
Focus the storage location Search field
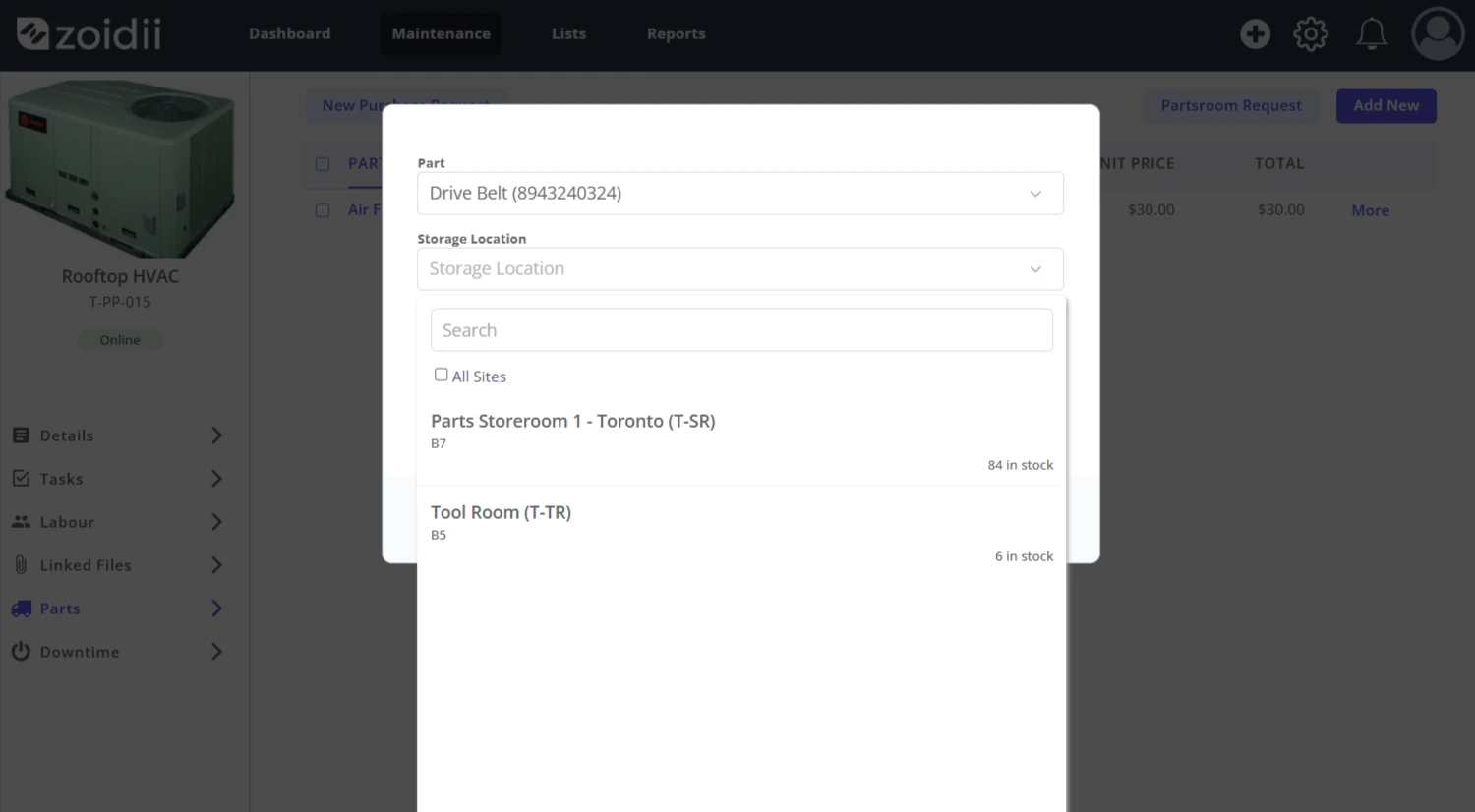pyautogui.click(x=741, y=330)
